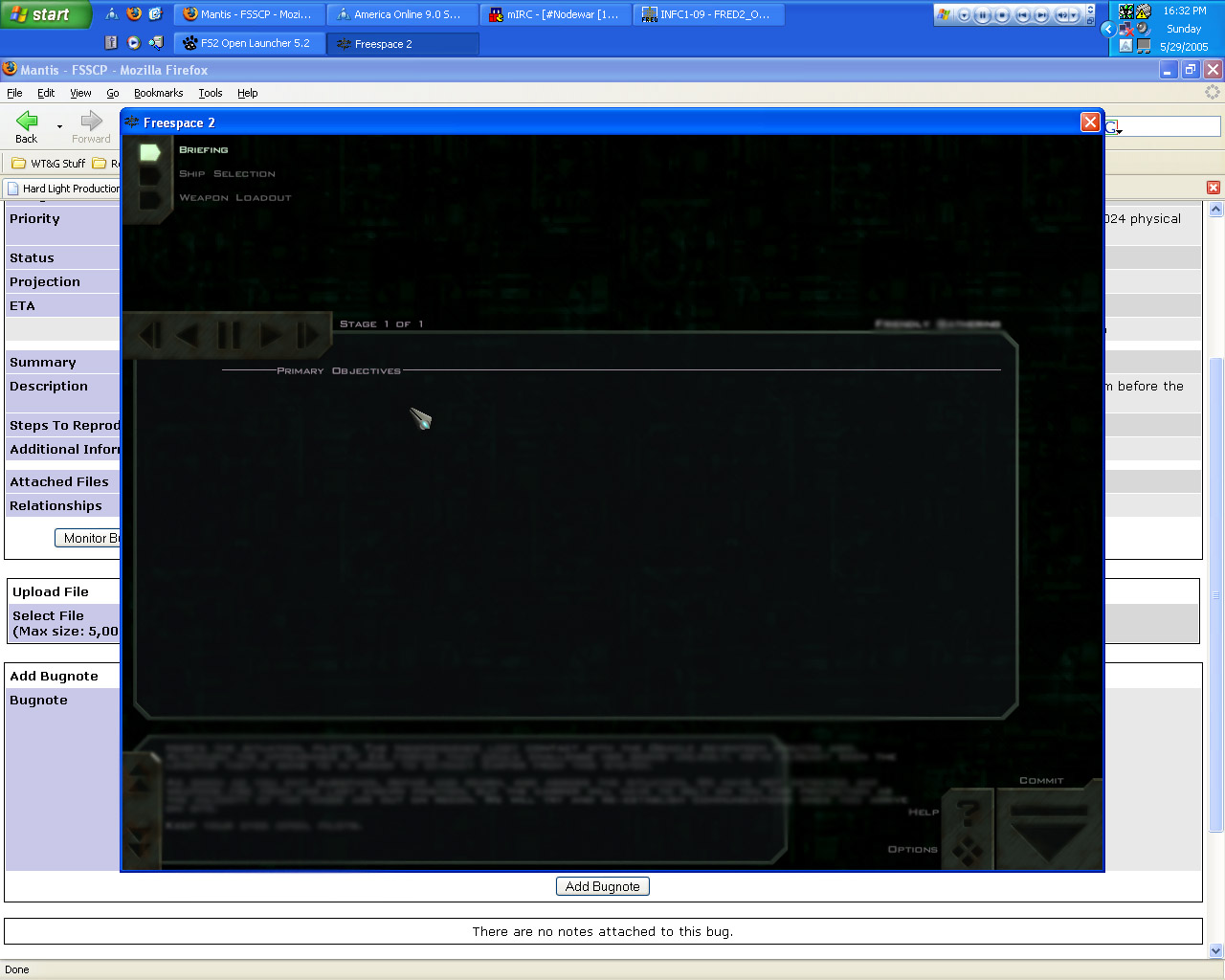Close the current Firefox tab
The width and height of the screenshot is (1225, 980).
pyautogui.click(x=1214, y=188)
